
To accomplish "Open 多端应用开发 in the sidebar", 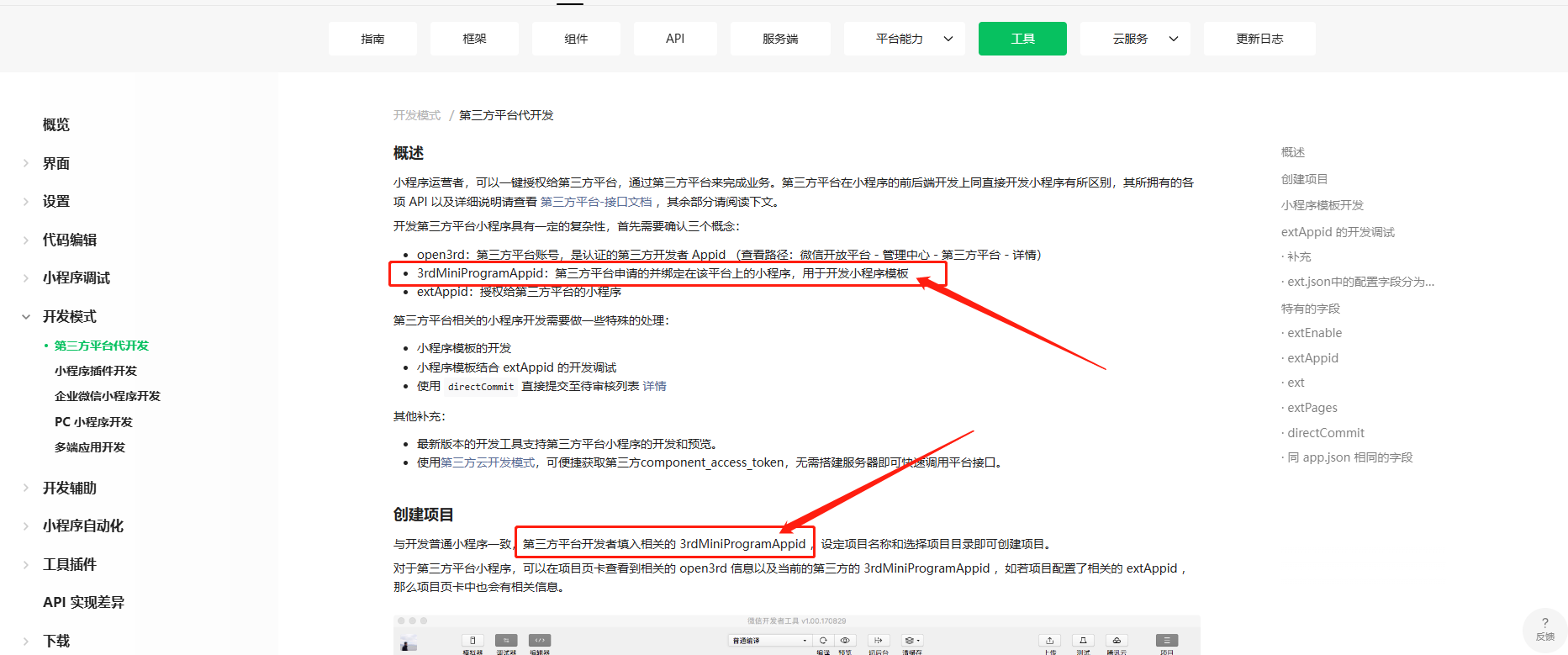I will point(90,447).
